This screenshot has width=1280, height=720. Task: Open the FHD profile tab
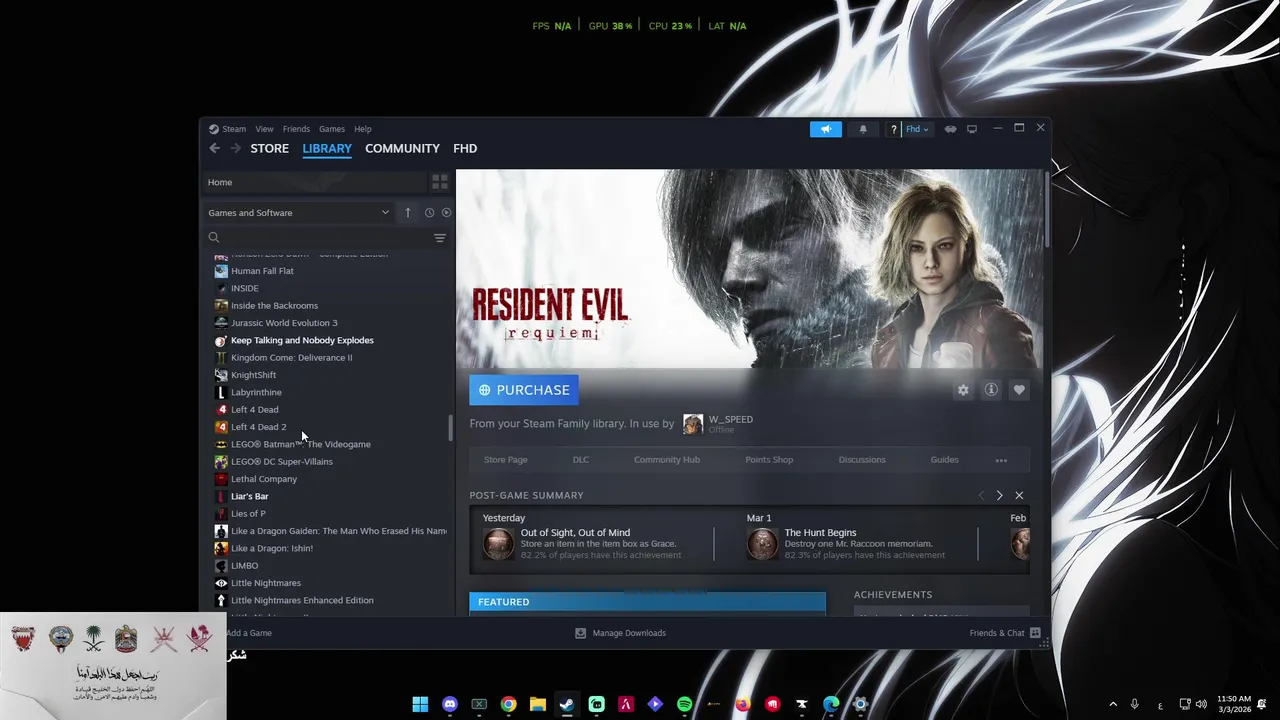pyautogui.click(x=465, y=148)
